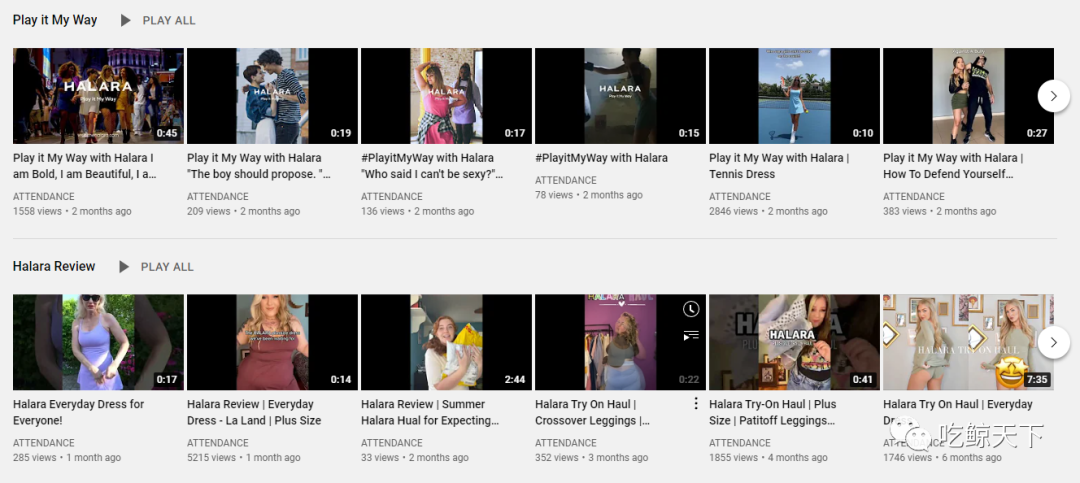This screenshot has width=1080, height=483.
Task: Click ATTENDANCE channel under Tennis Dress video
Action: (x=740, y=196)
